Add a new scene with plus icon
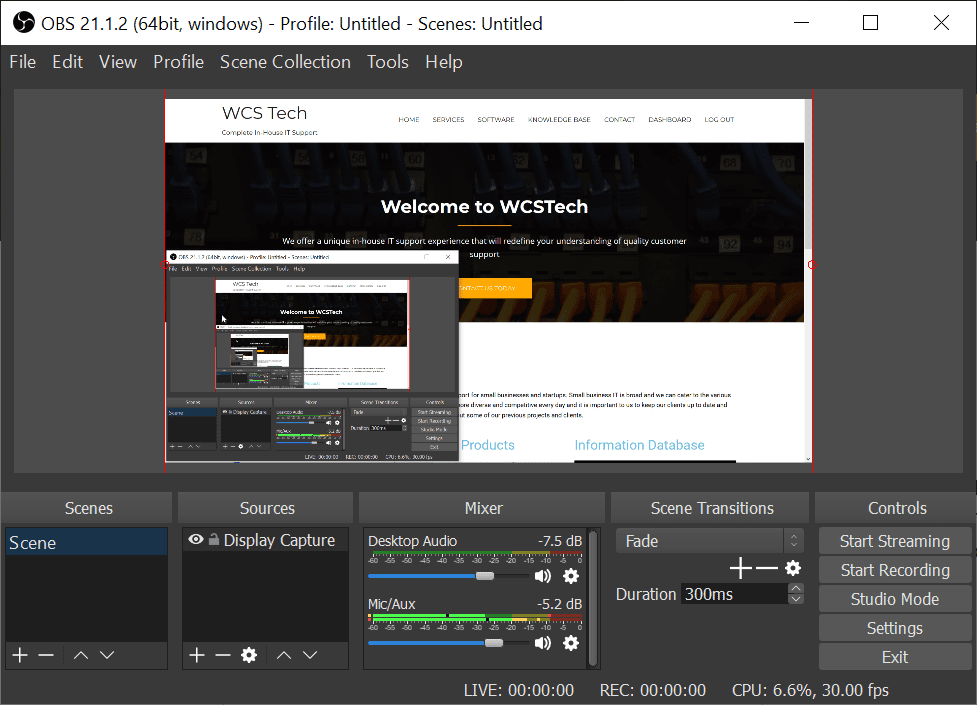Image resolution: width=977 pixels, height=705 pixels. 20,655
